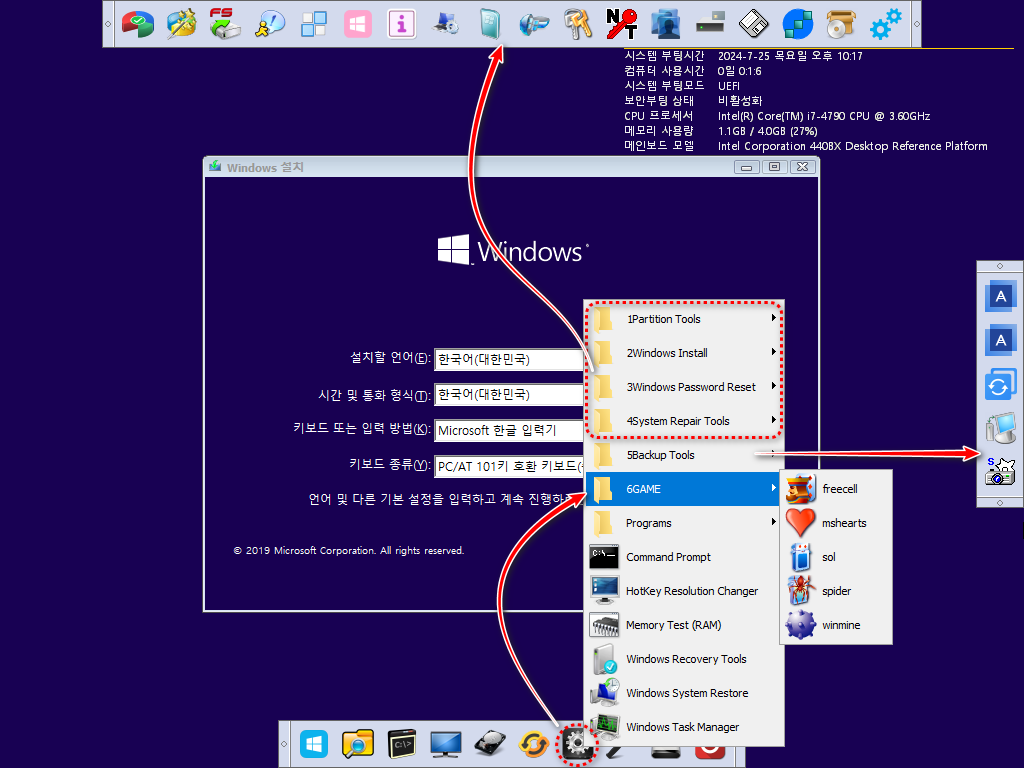Click the arrow beside 4System Repair Tools
This screenshot has height=768, width=1024.
773,420
